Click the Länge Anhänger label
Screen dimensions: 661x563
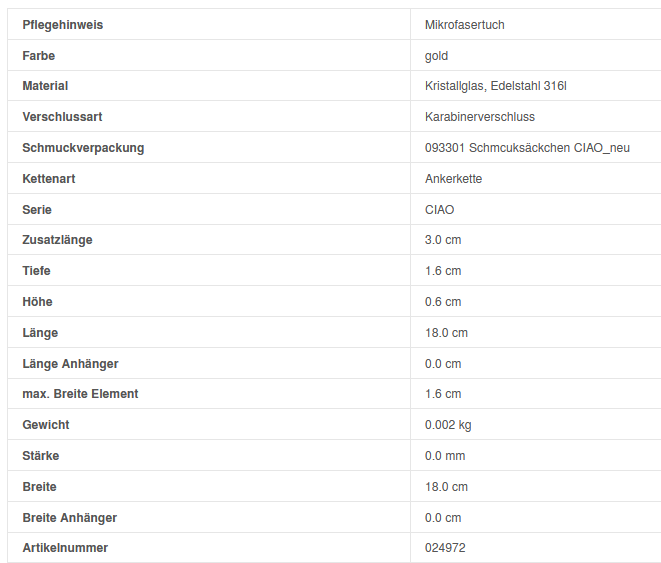point(70,364)
